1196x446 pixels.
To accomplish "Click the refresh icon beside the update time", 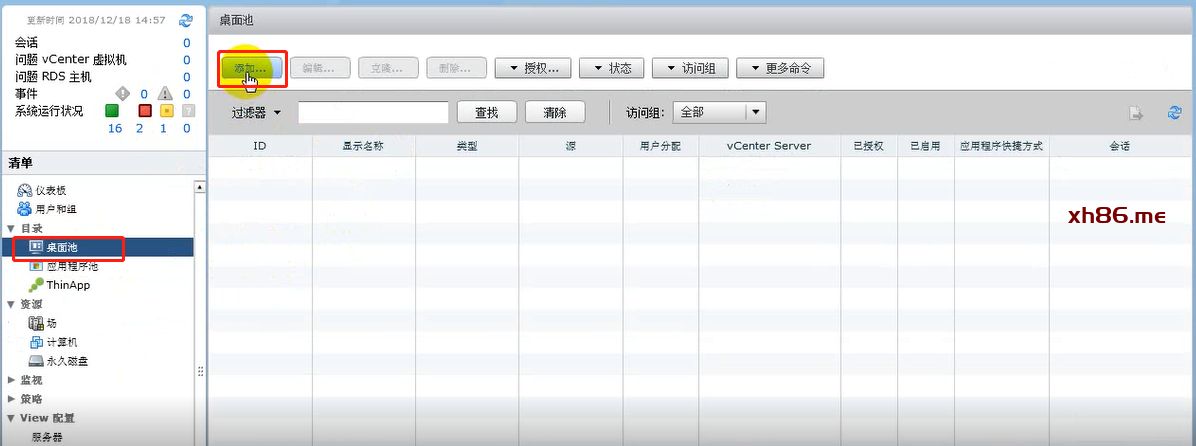I will click(185, 20).
